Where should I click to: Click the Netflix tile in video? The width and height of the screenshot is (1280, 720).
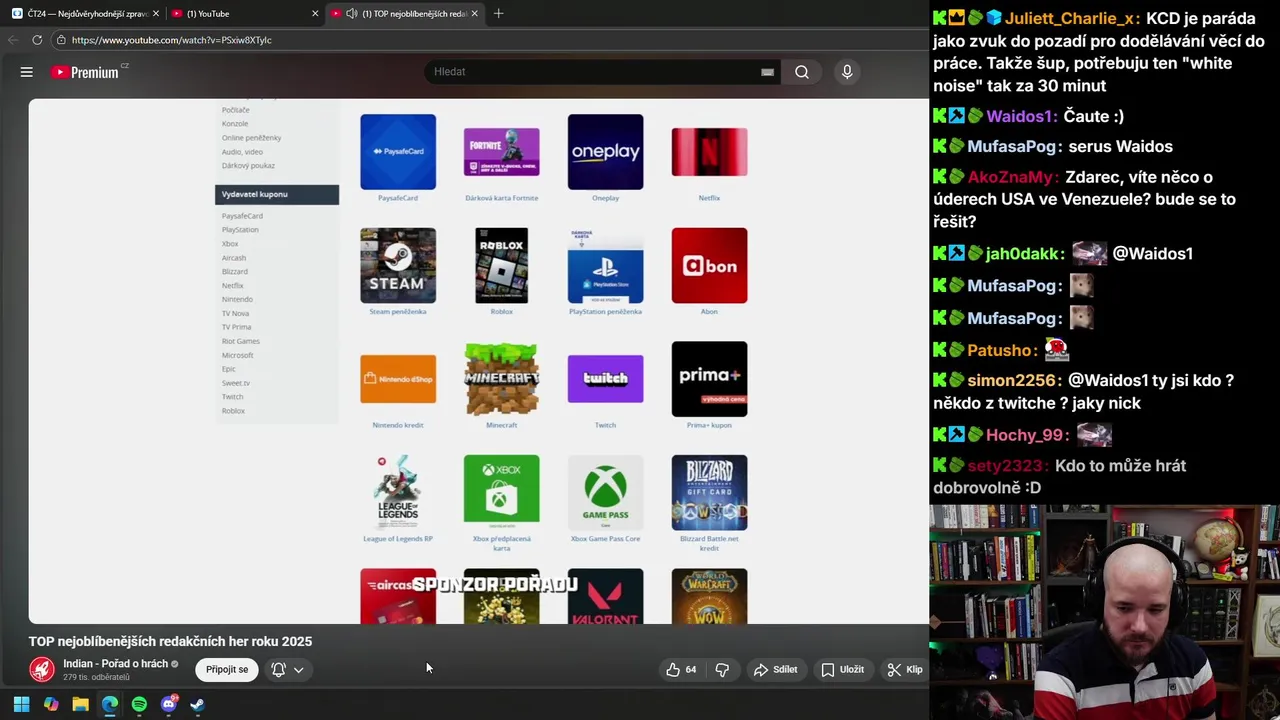(709, 152)
